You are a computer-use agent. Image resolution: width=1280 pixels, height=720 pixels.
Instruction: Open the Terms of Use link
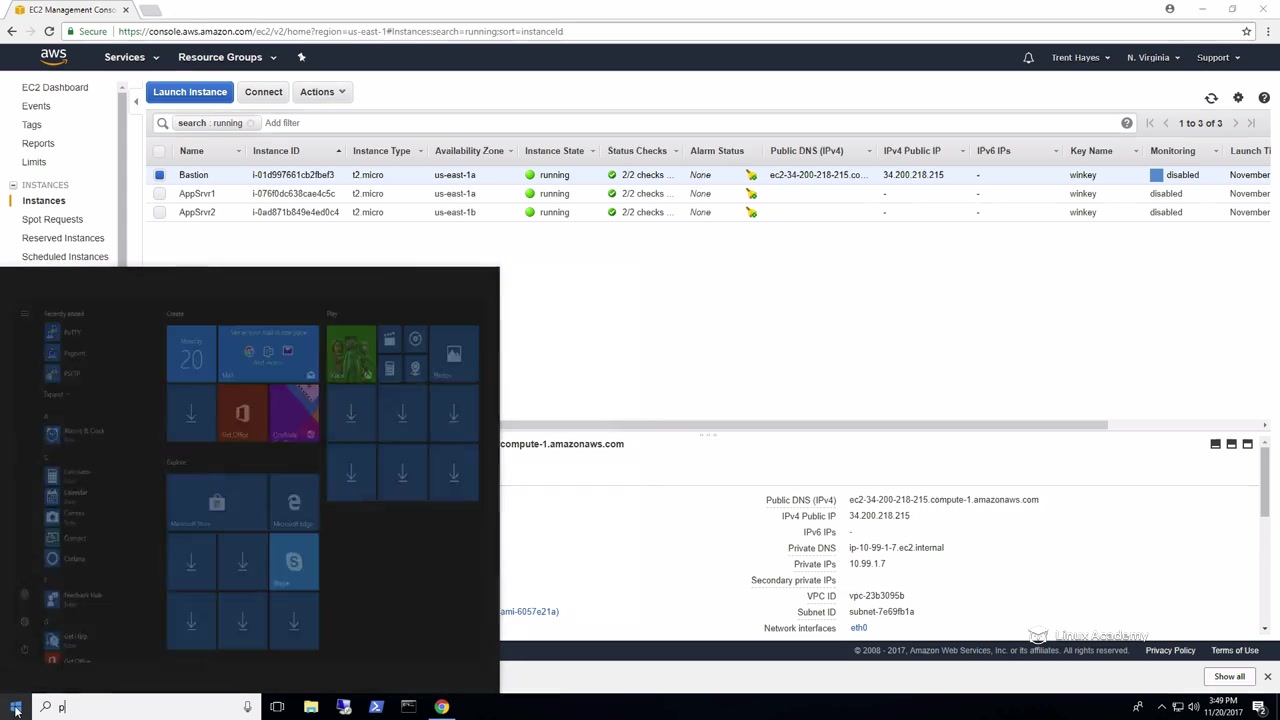tap(1235, 651)
